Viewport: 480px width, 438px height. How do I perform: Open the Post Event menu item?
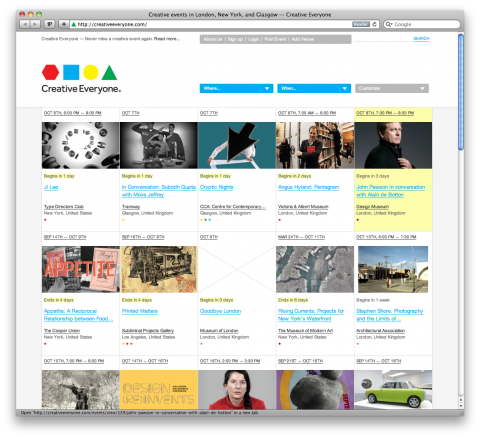tap(275, 39)
